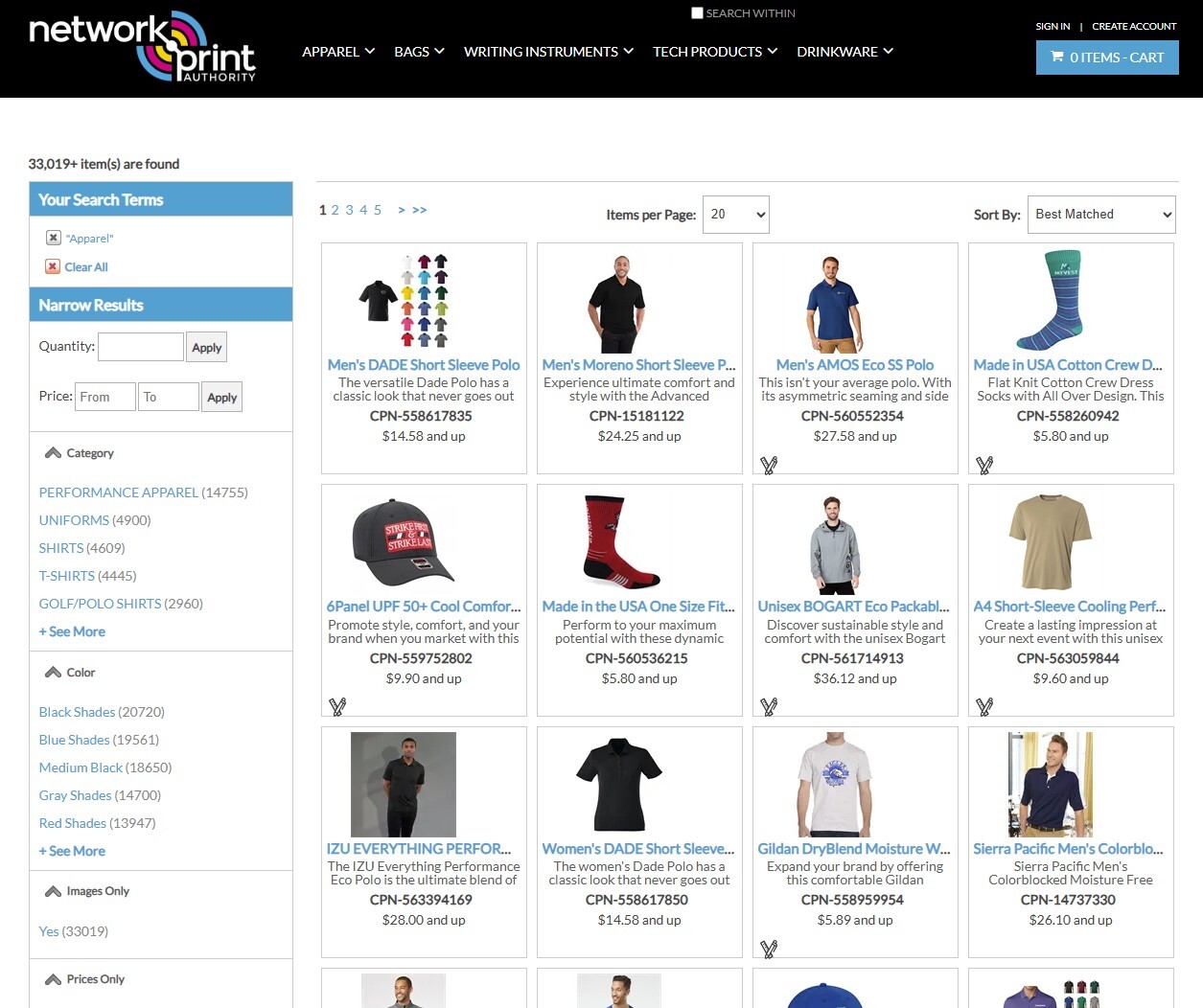1203x1008 pixels.
Task: Click the Network Print Authority logo
Action: pyautogui.click(x=142, y=46)
